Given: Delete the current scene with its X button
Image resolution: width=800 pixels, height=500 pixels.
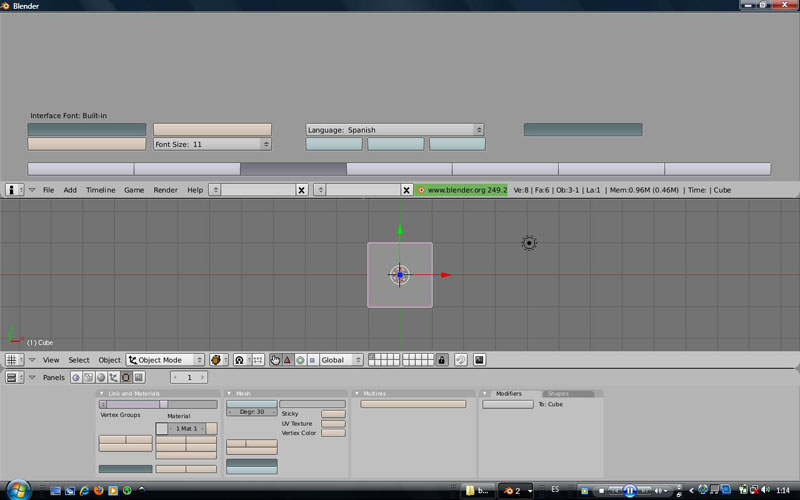Looking at the screenshot, I should [406, 190].
